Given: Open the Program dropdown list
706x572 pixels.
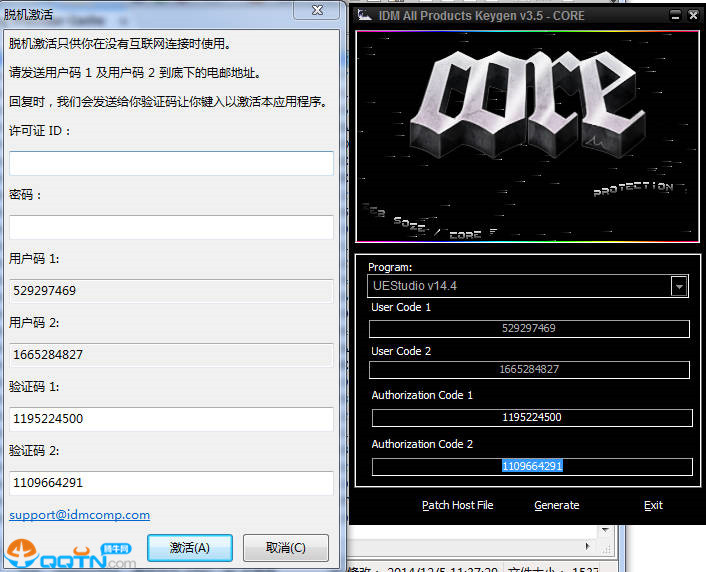Looking at the screenshot, I should [679, 287].
